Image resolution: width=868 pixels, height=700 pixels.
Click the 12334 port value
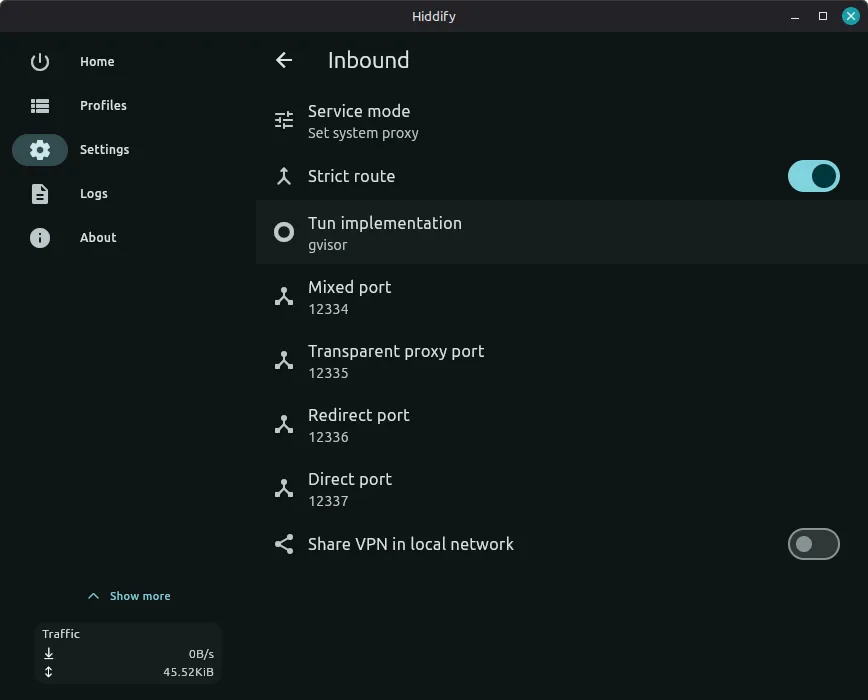coord(328,309)
